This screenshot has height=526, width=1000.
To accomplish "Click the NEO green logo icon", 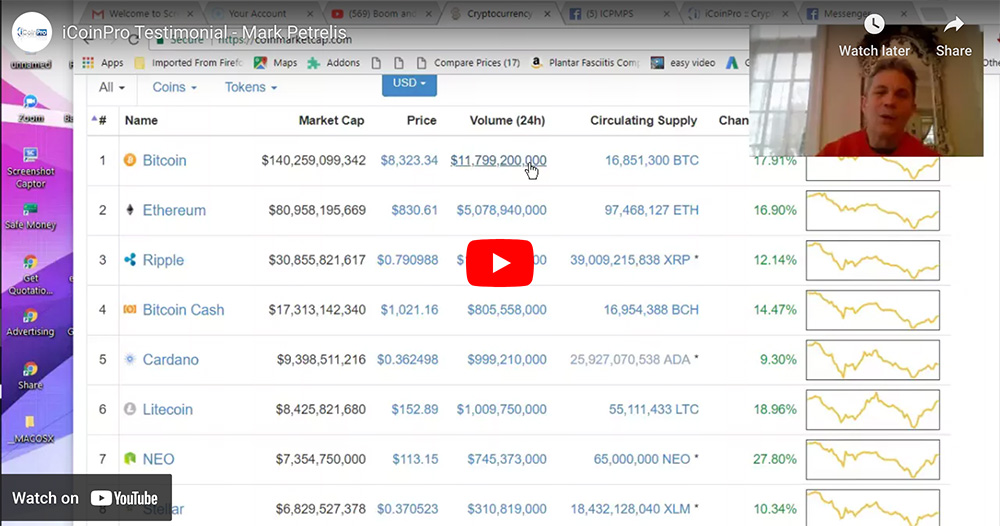I will [x=129, y=459].
